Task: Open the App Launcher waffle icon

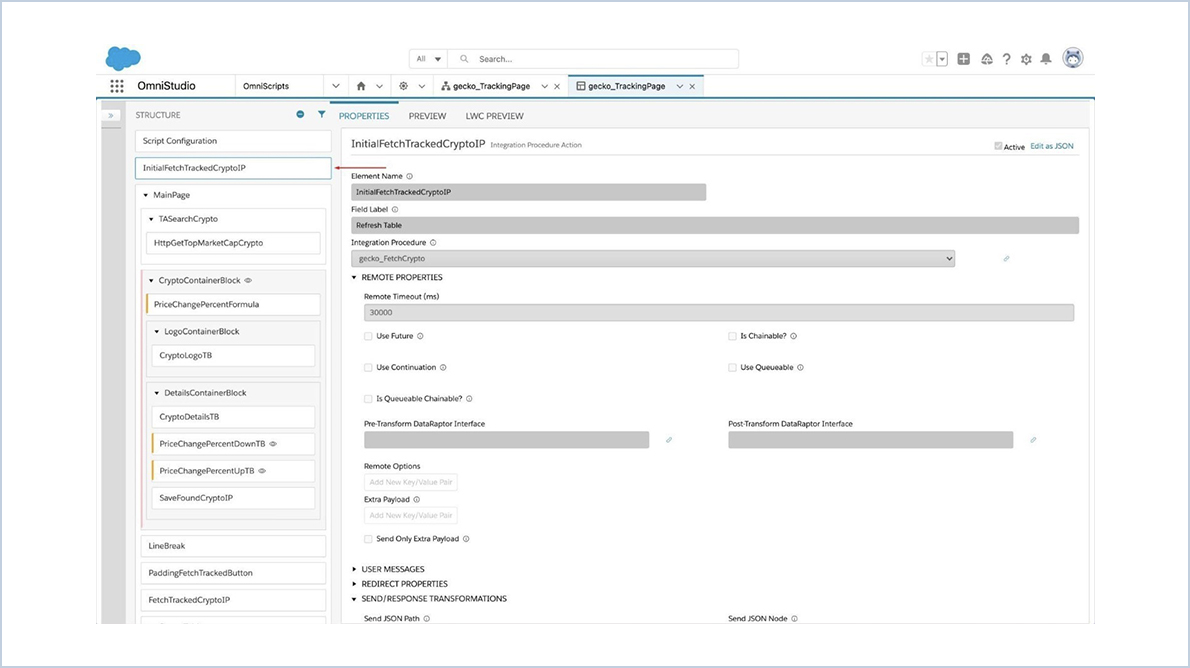Action: coord(117,85)
